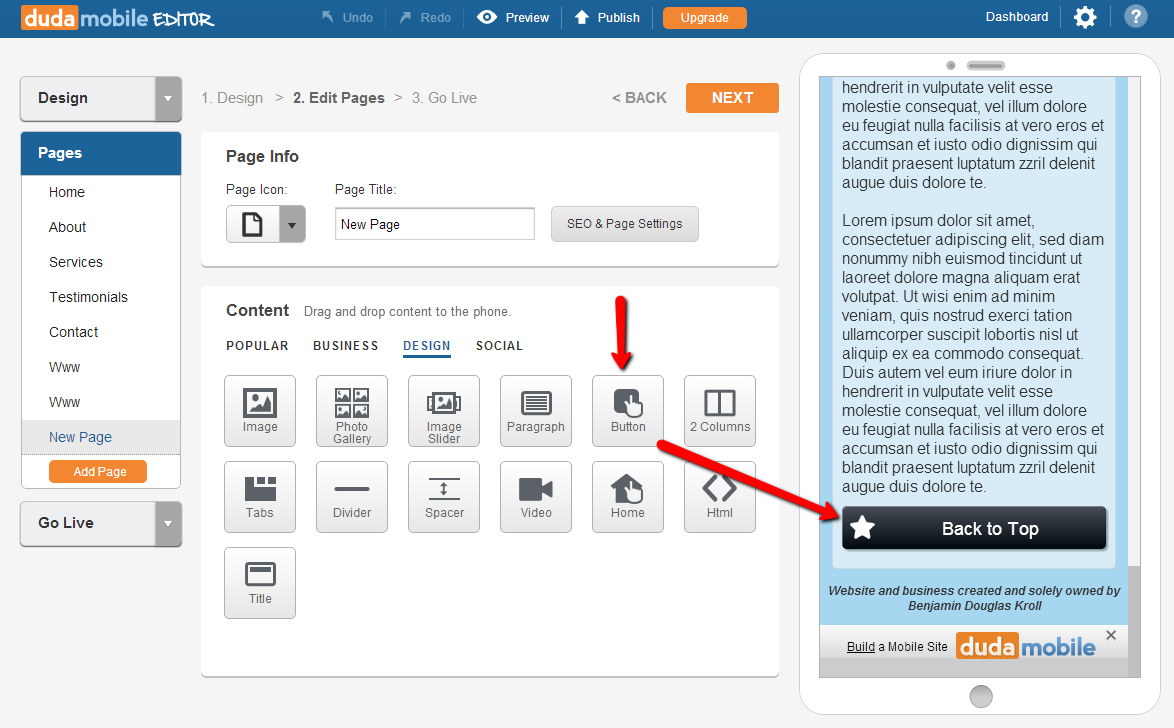This screenshot has width=1174, height=728.
Task: Click the star icon on Back to Top
Action: click(x=863, y=528)
